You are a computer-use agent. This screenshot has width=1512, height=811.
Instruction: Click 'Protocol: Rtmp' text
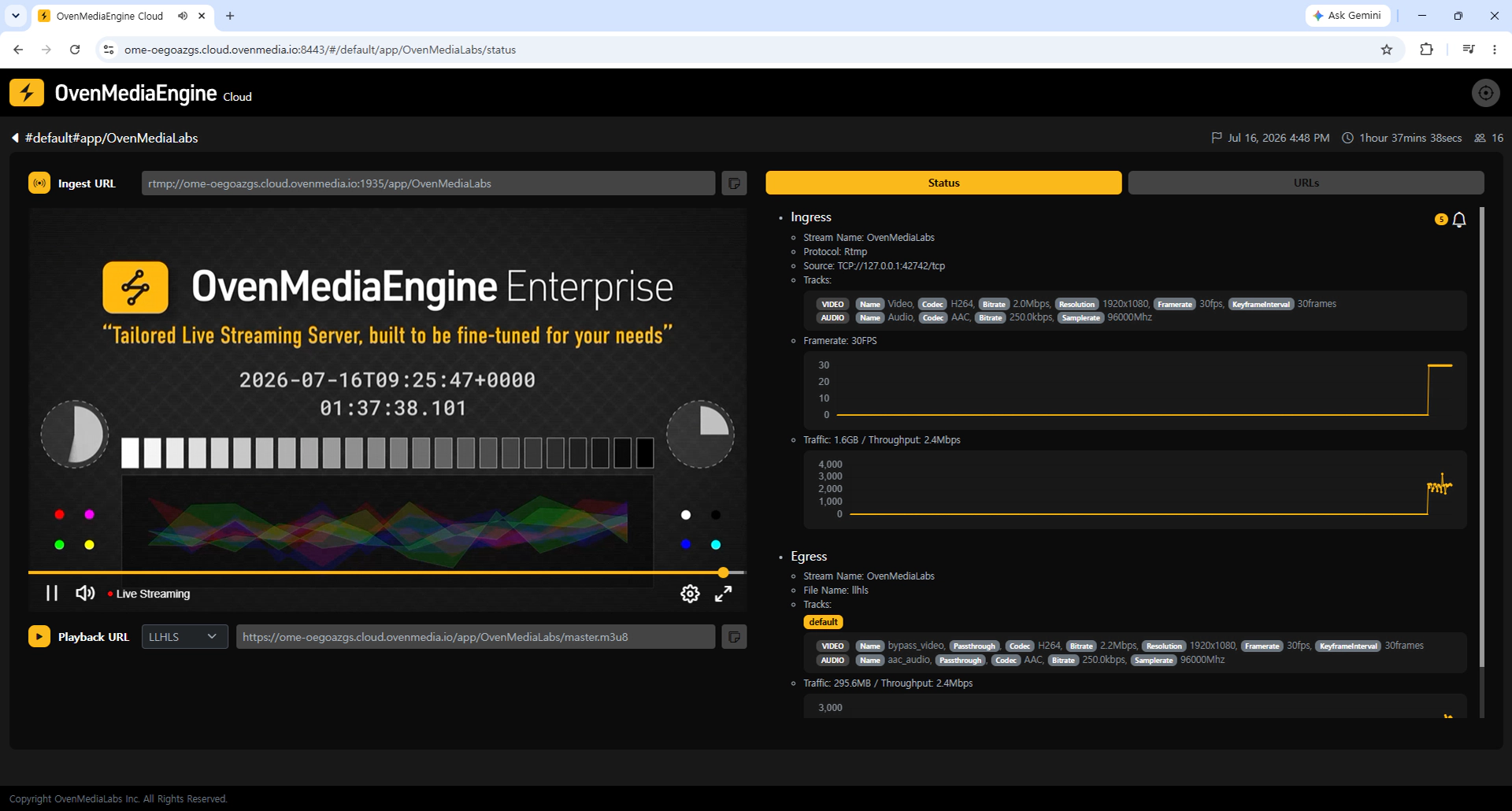(835, 252)
